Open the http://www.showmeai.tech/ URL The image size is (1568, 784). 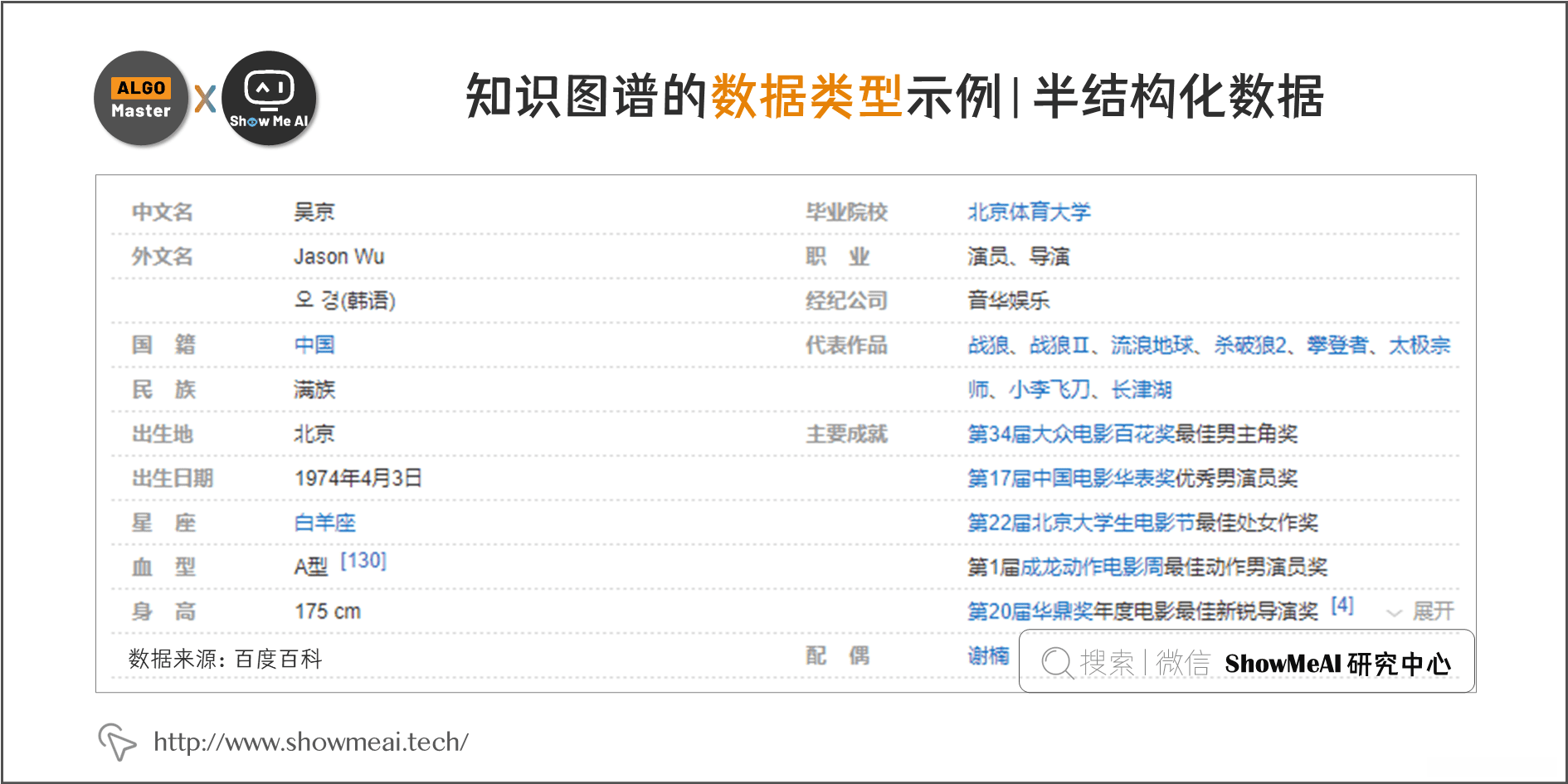click(311, 742)
